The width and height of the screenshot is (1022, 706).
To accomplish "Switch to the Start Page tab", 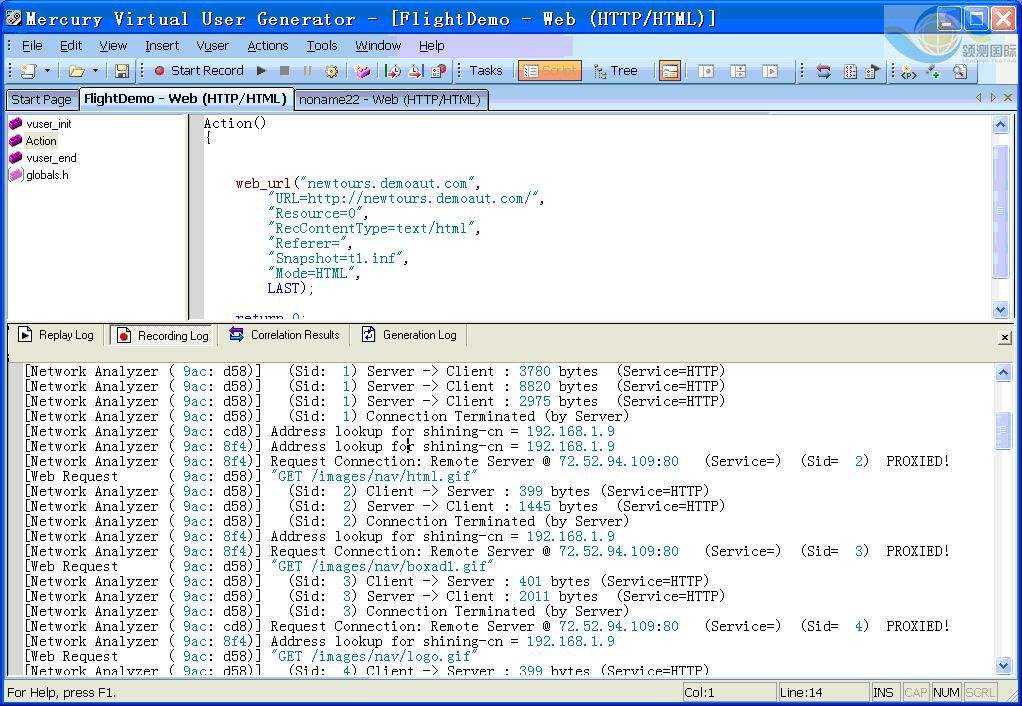I will tap(41, 99).
